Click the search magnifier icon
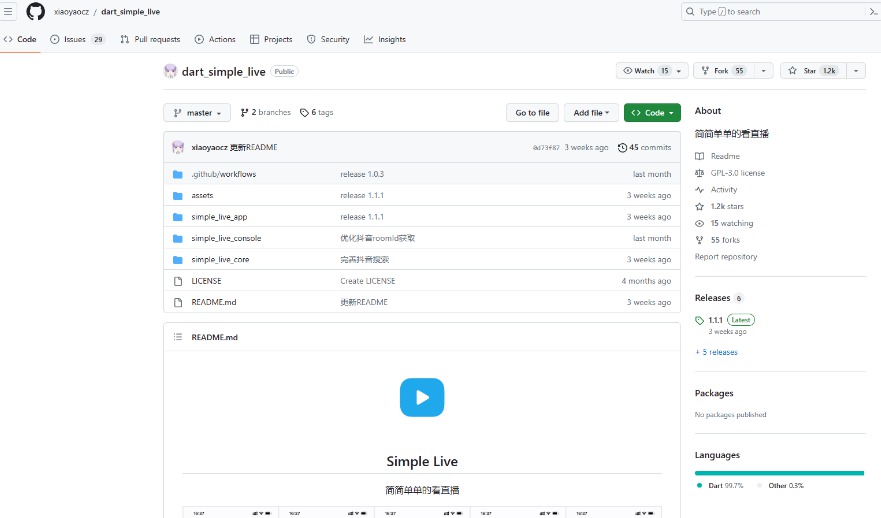Image resolution: width=881 pixels, height=518 pixels. (x=690, y=11)
